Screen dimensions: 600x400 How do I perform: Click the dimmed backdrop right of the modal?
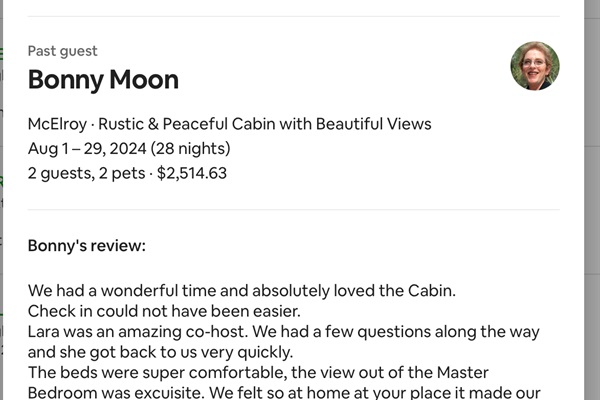[592, 200]
